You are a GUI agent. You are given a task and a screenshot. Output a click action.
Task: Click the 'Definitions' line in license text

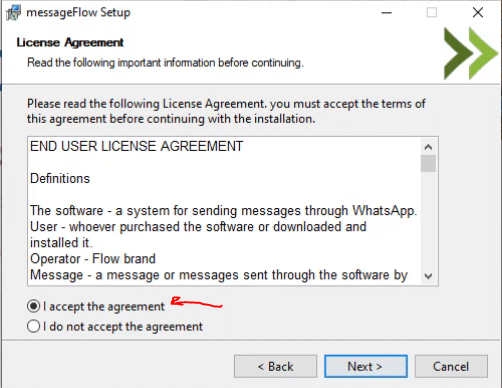point(60,179)
